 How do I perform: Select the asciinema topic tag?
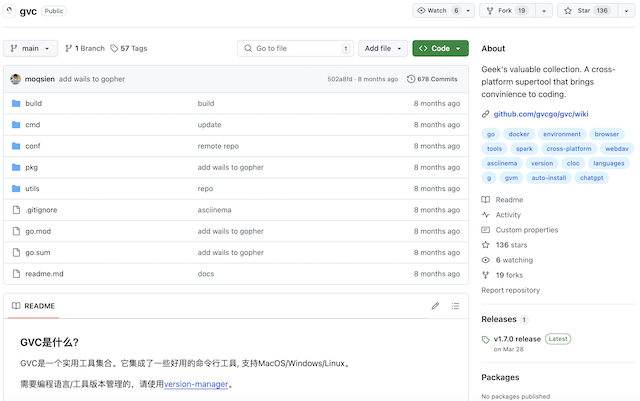pos(502,163)
